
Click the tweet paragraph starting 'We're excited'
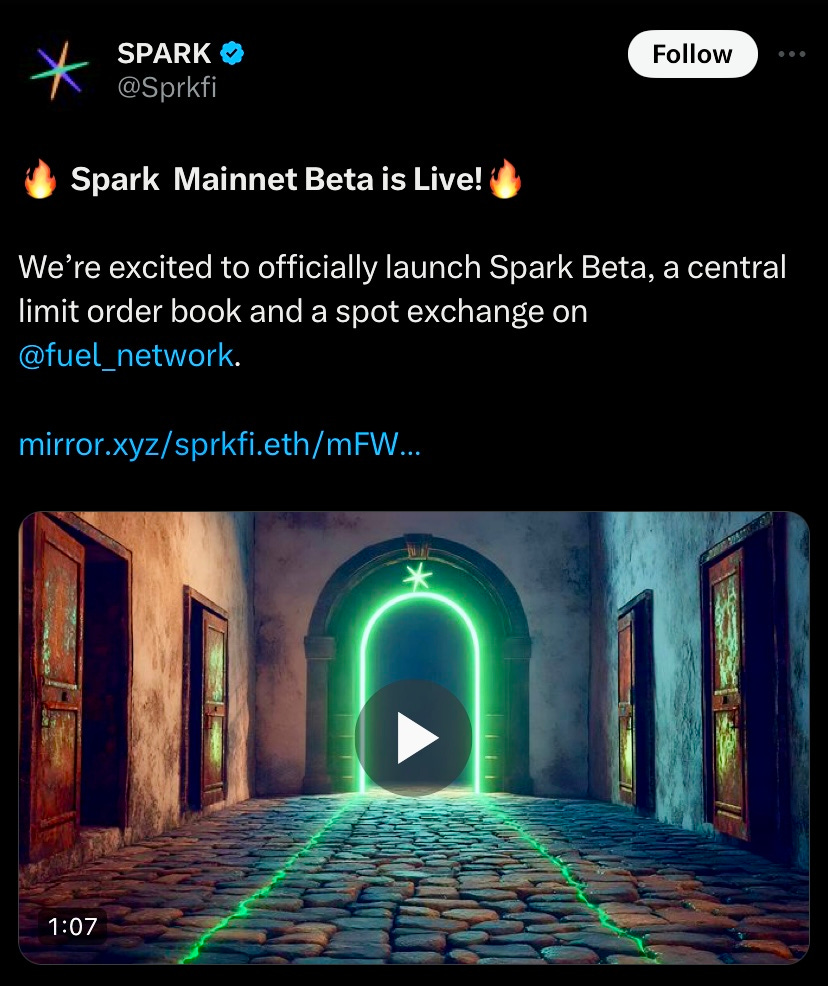(x=402, y=311)
